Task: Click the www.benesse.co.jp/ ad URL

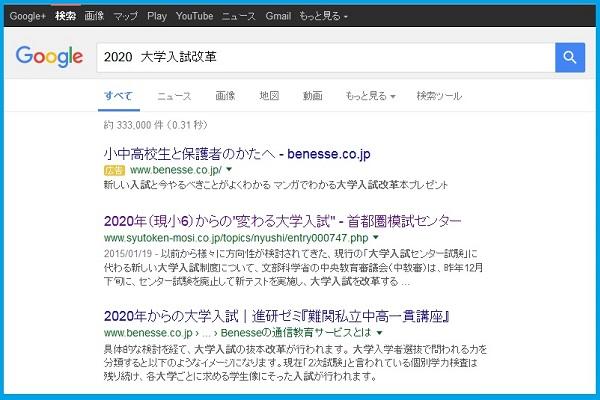Action: [176, 170]
